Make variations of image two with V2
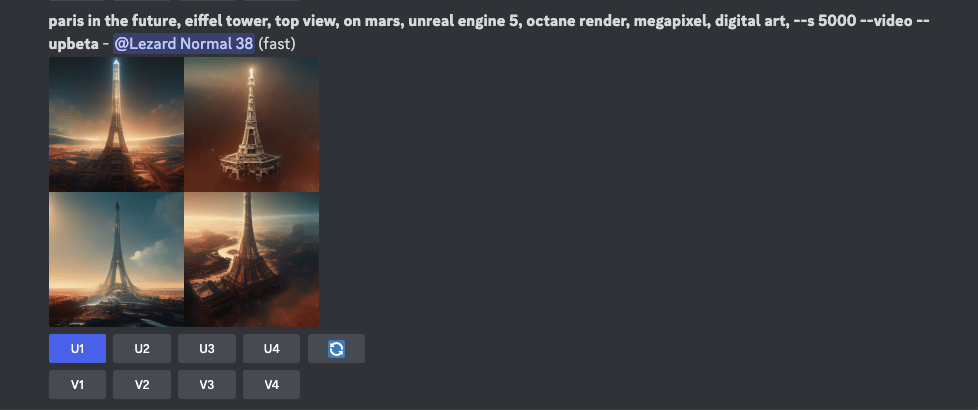This screenshot has width=978, height=410. click(142, 384)
